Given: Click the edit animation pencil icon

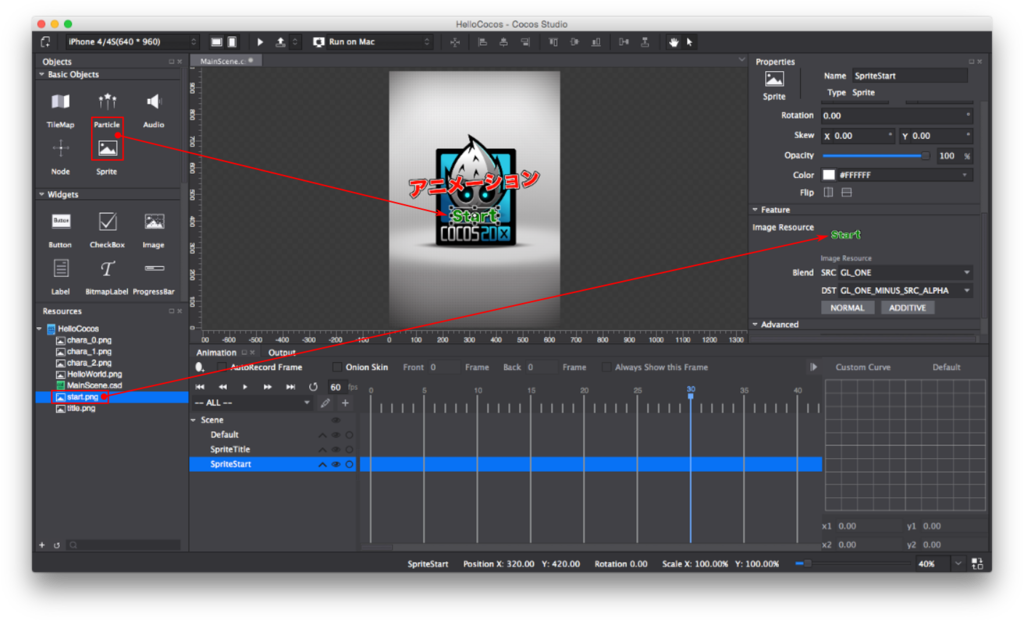Looking at the screenshot, I should point(325,403).
